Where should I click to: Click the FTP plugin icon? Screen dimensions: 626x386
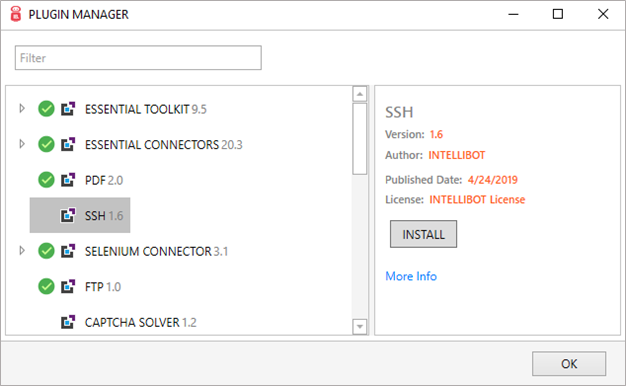click(x=68, y=286)
